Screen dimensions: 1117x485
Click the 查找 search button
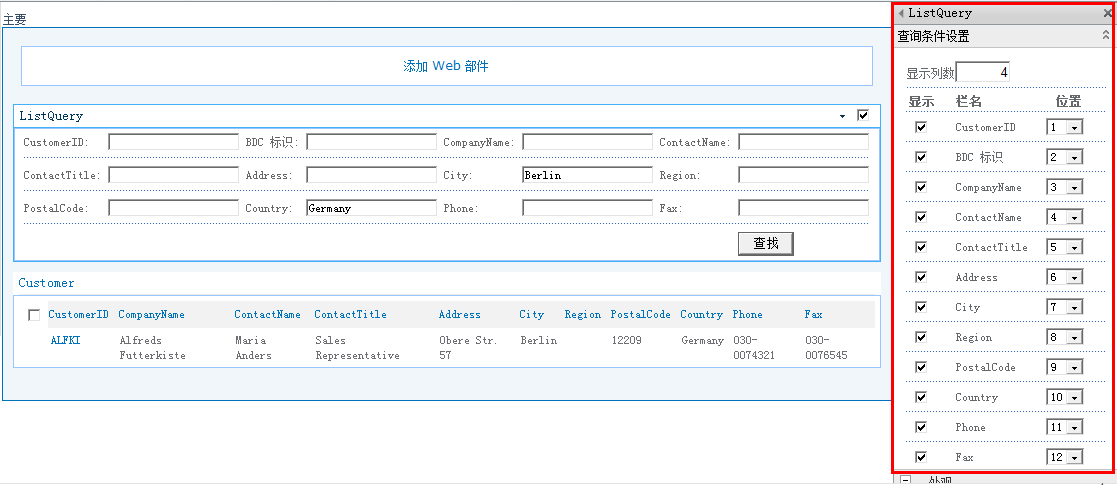point(766,244)
